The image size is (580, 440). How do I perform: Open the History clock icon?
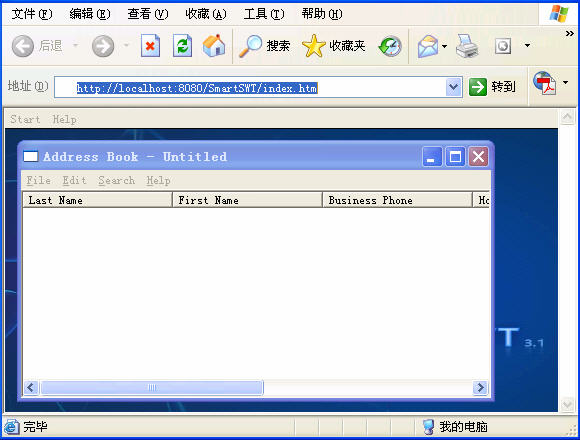(390, 46)
